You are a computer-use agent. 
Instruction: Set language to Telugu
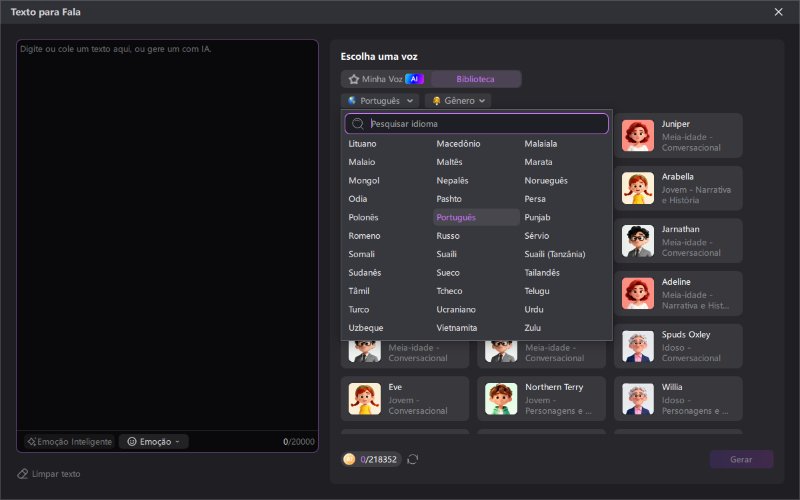click(537, 291)
